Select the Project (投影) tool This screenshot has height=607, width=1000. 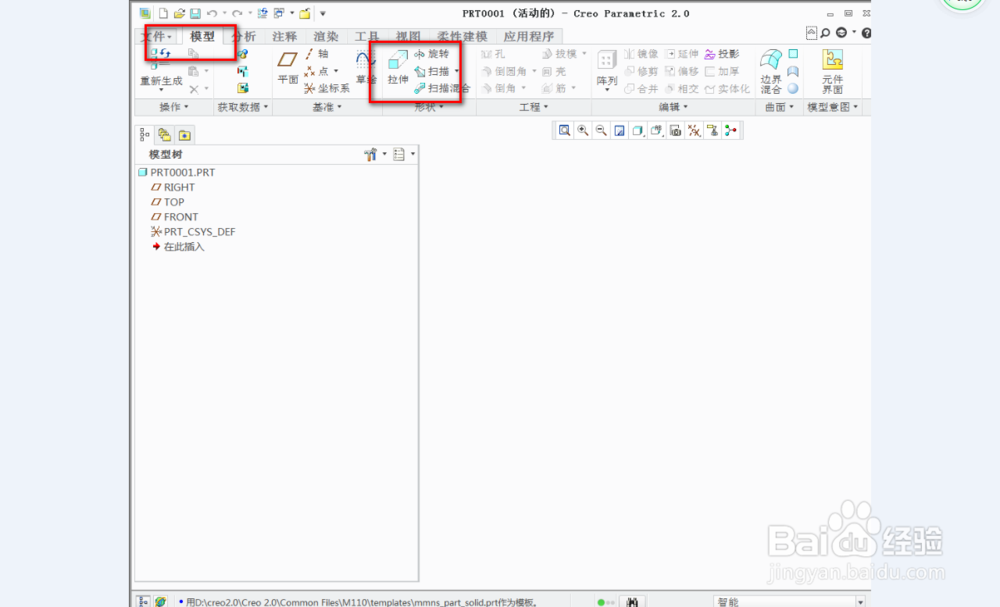(722, 54)
